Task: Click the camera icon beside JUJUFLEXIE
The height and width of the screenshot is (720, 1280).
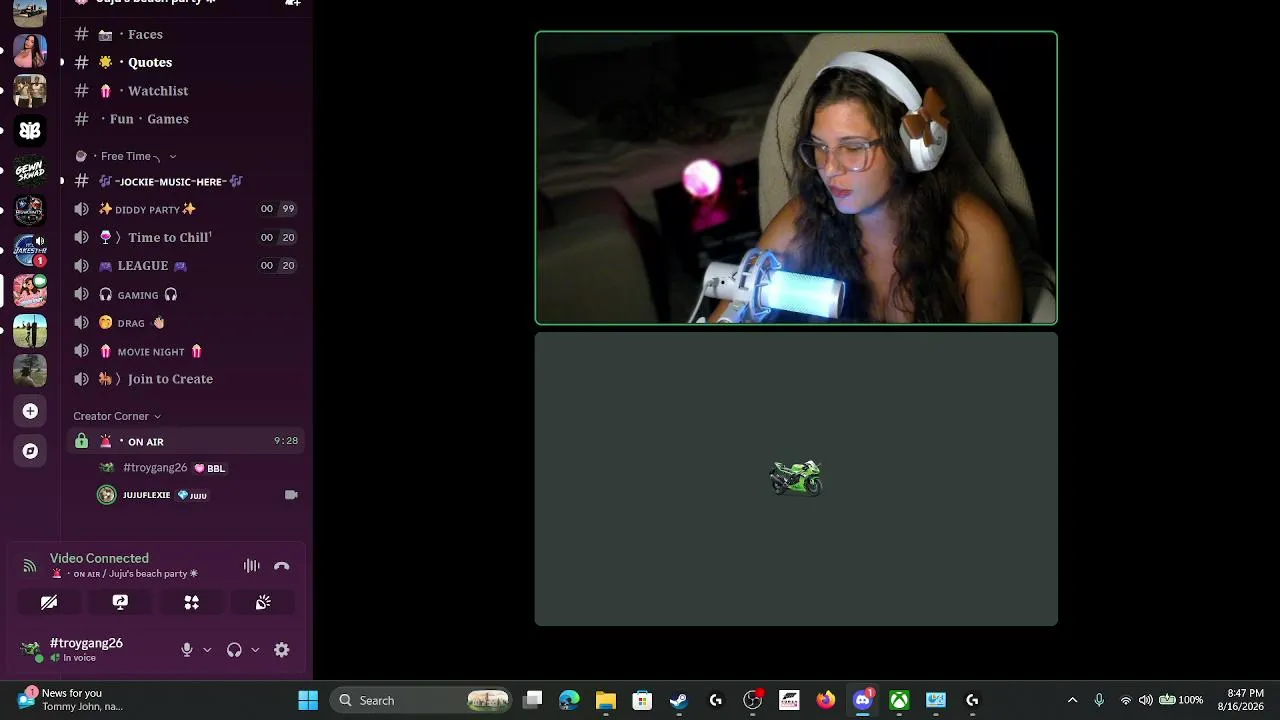Action: pyautogui.click(x=291, y=495)
